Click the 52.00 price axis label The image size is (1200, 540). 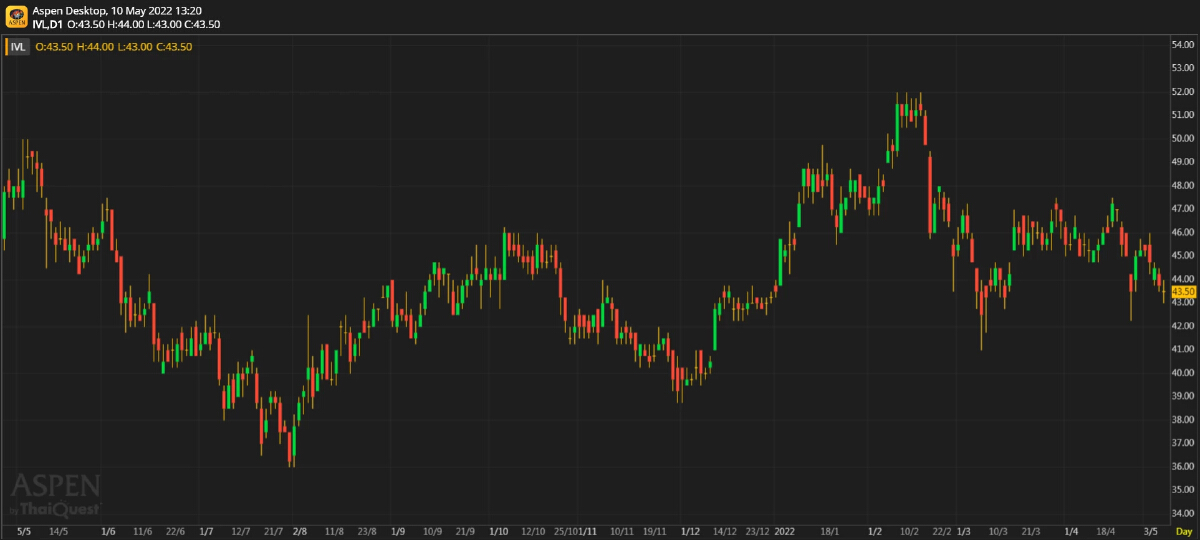[x=1184, y=92]
